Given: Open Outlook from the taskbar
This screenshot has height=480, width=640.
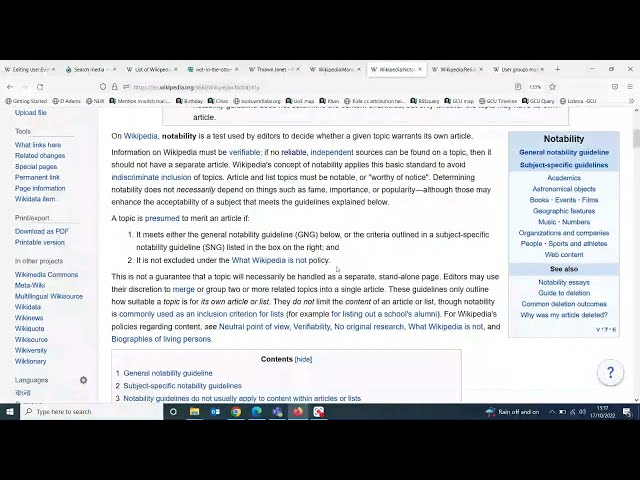Looking at the screenshot, I should [215, 412].
